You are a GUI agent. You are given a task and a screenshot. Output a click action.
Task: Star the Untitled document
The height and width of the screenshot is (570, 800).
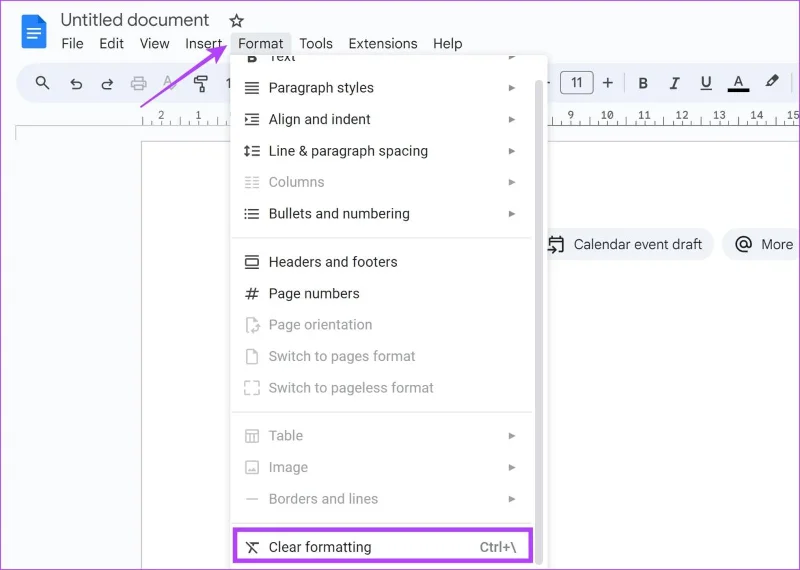(x=236, y=21)
